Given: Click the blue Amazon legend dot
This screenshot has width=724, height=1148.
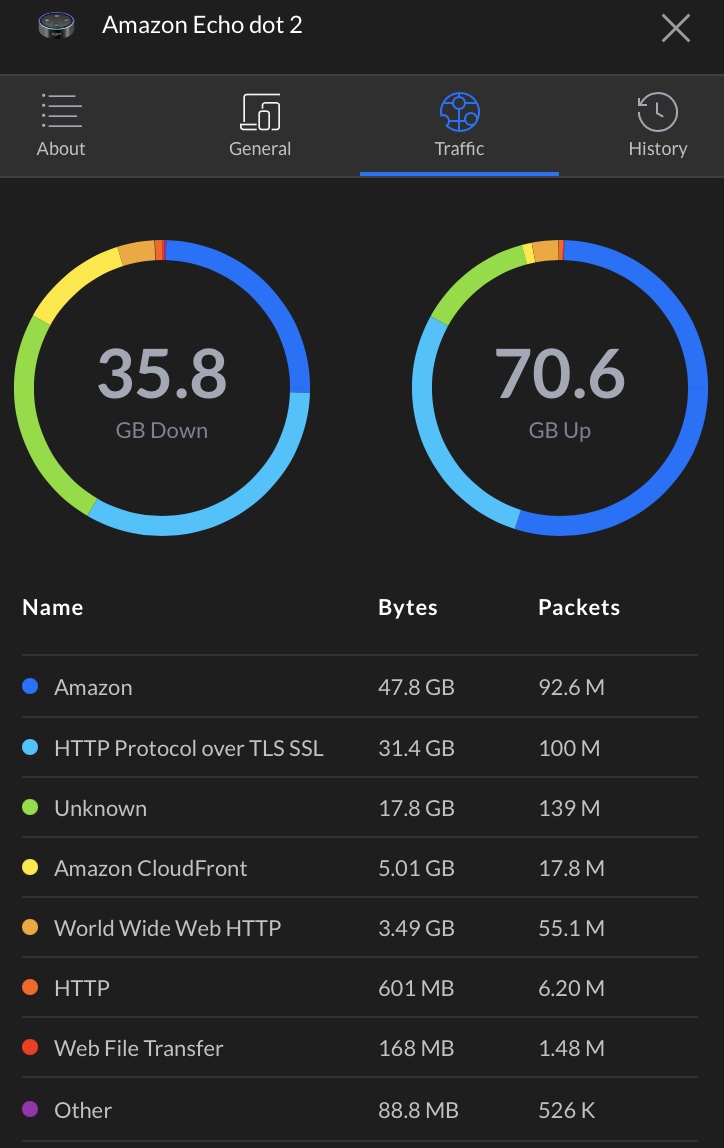Looking at the screenshot, I should (30, 686).
